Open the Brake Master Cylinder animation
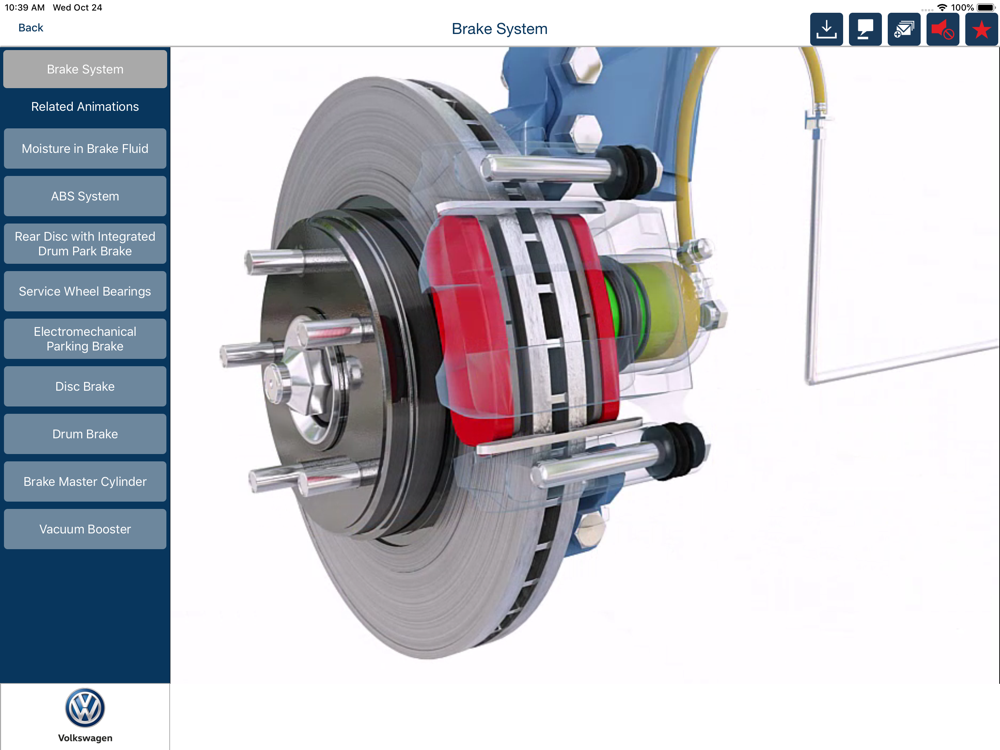Viewport: 1000px width, 750px height. 85,482
